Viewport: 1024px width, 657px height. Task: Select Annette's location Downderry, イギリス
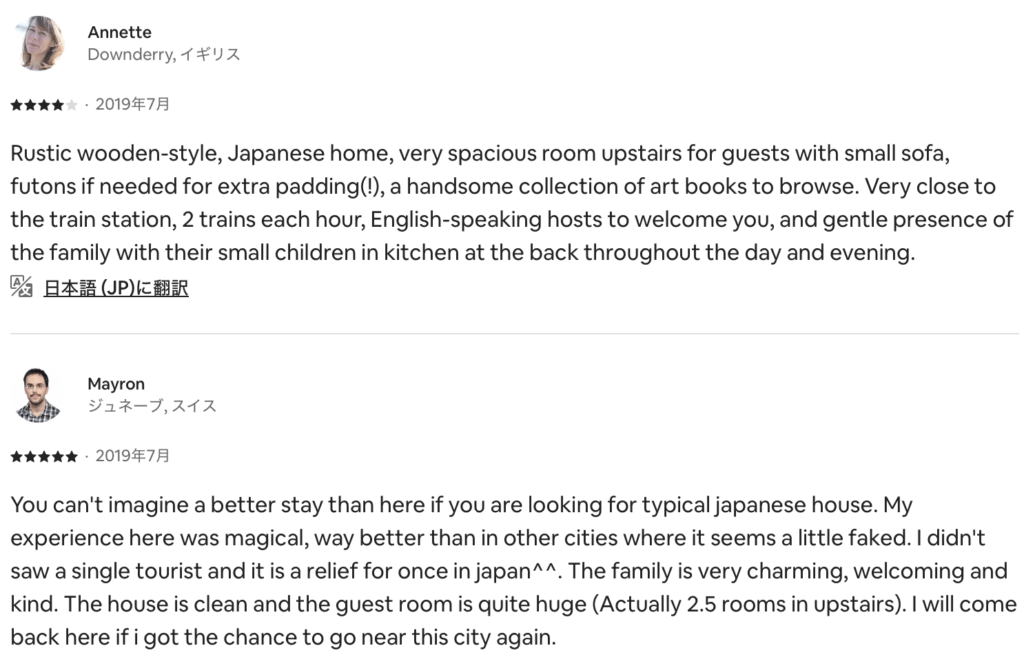(164, 55)
